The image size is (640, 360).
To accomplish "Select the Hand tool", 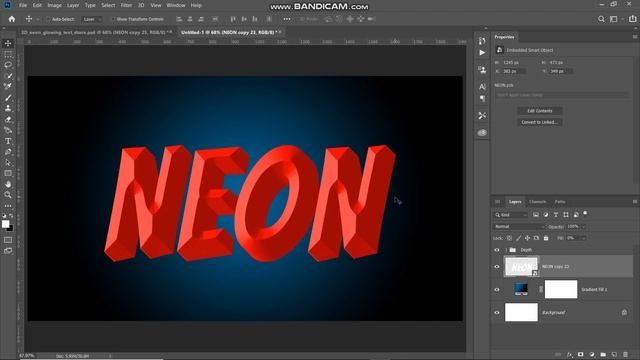I will 8,184.
